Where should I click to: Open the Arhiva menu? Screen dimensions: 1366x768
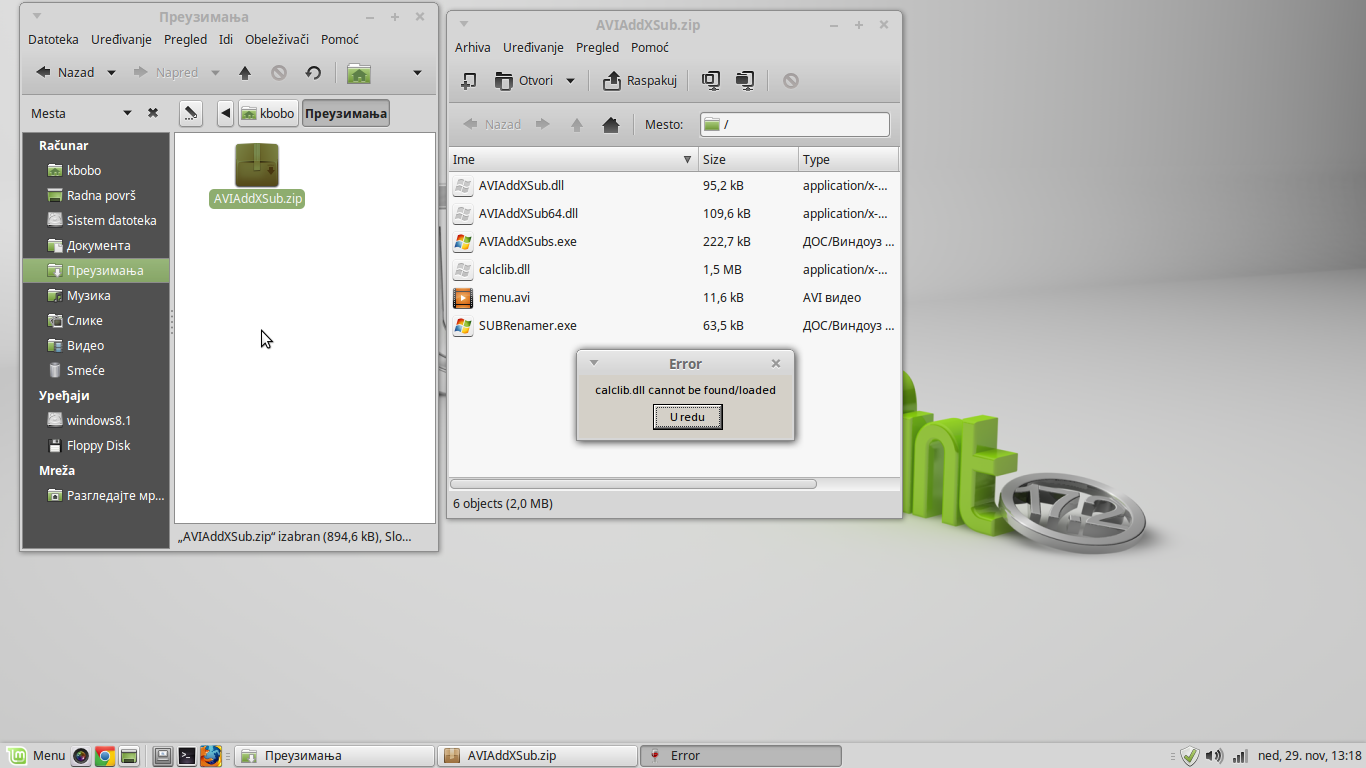point(473,47)
